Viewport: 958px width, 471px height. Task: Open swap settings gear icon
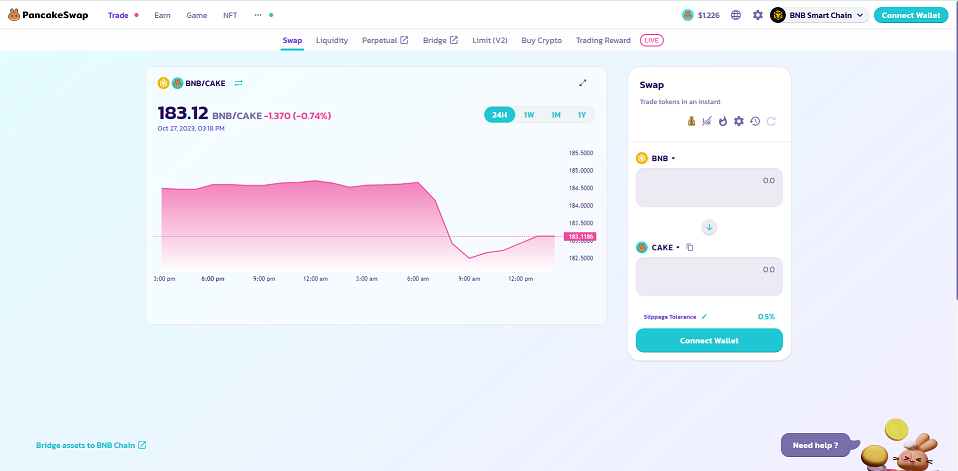pyautogui.click(x=739, y=121)
